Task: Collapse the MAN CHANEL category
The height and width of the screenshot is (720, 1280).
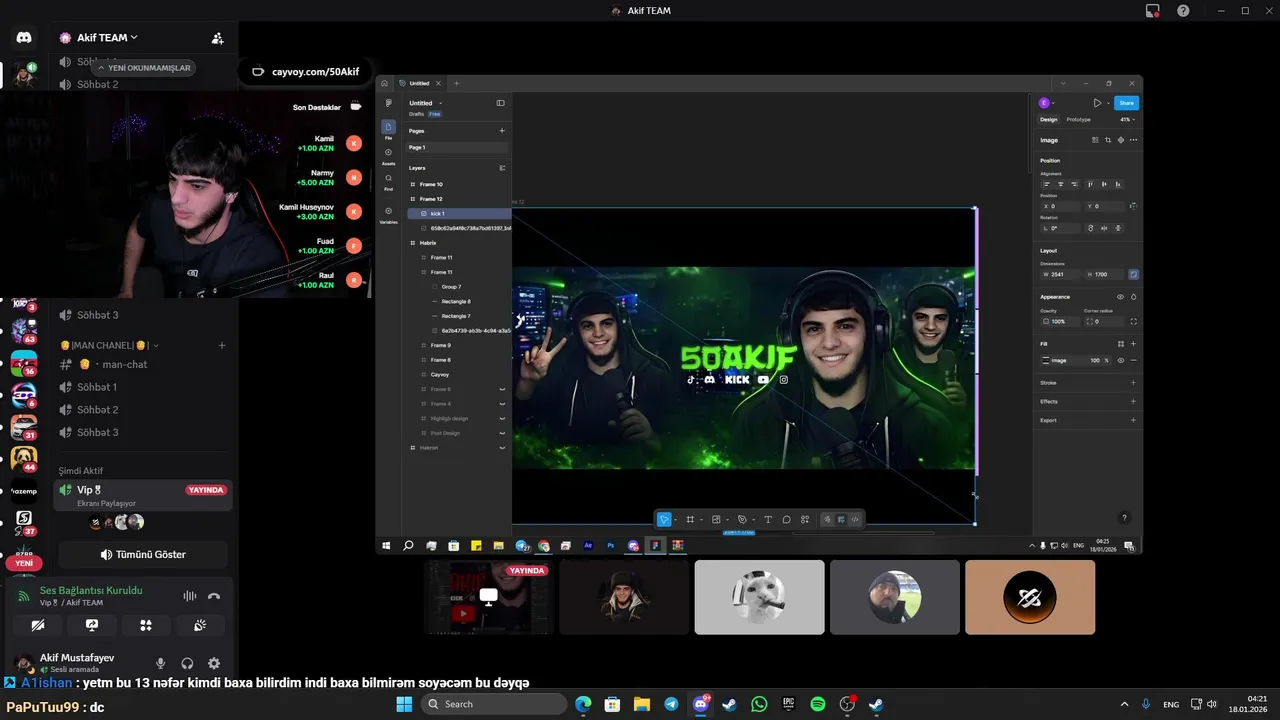Action: pos(108,345)
